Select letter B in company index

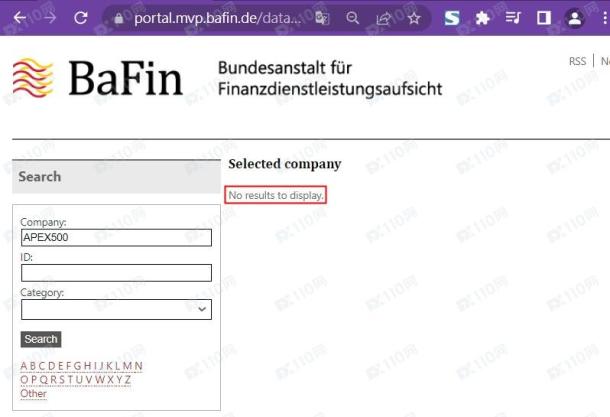33,366
